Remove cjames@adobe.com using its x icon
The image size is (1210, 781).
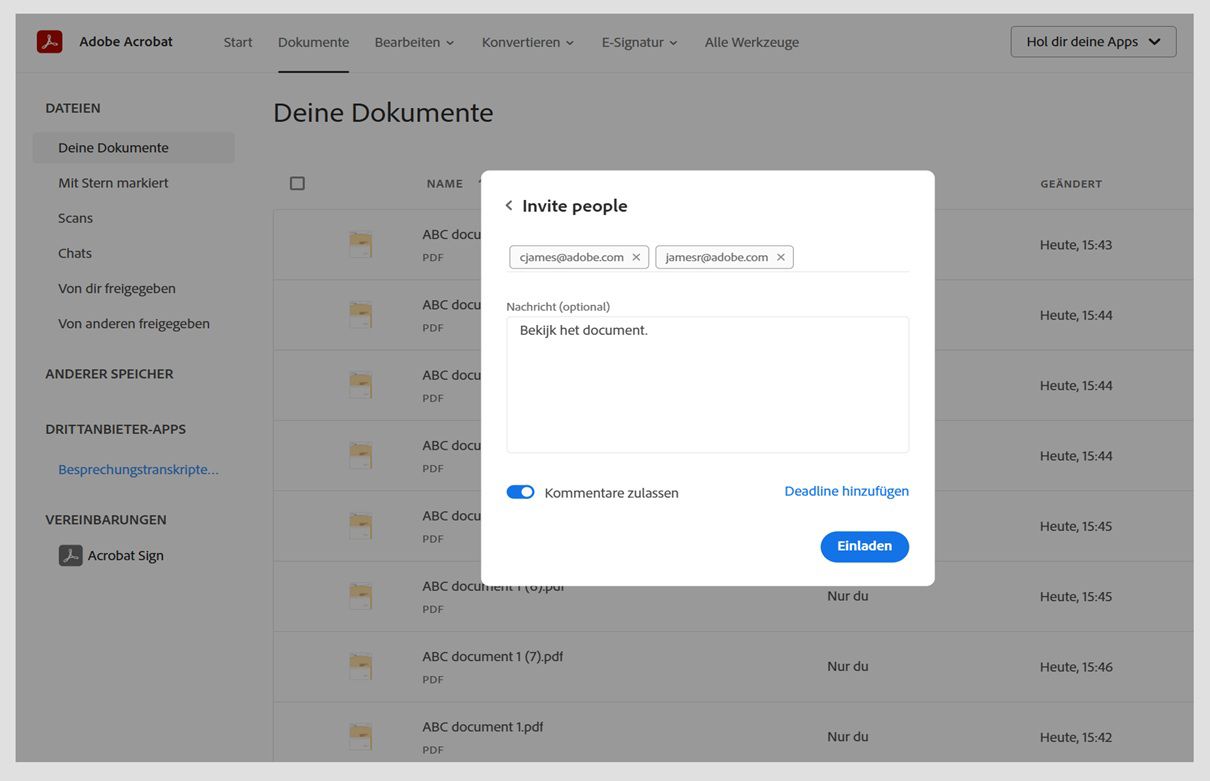[636, 257]
